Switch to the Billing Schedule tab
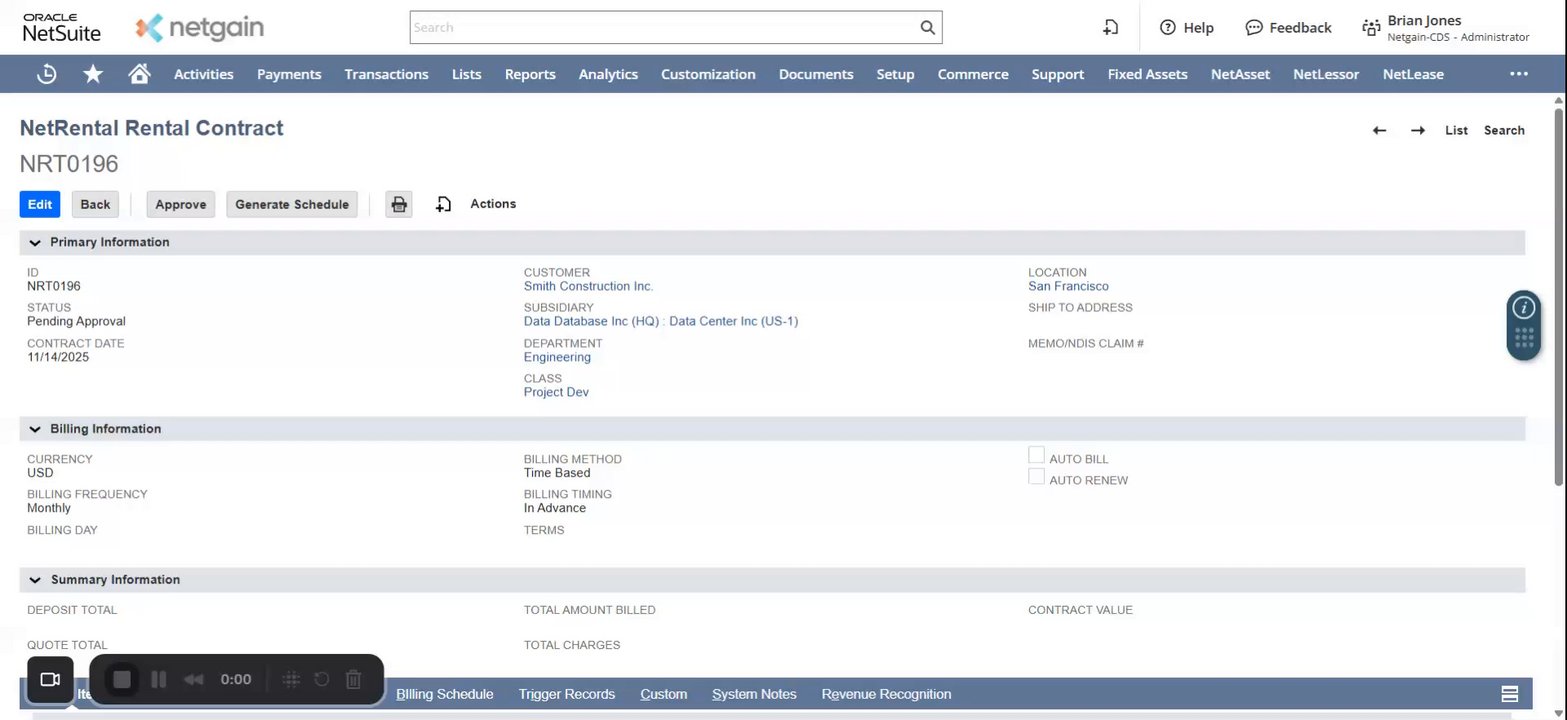1567x720 pixels. tap(445, 694)
